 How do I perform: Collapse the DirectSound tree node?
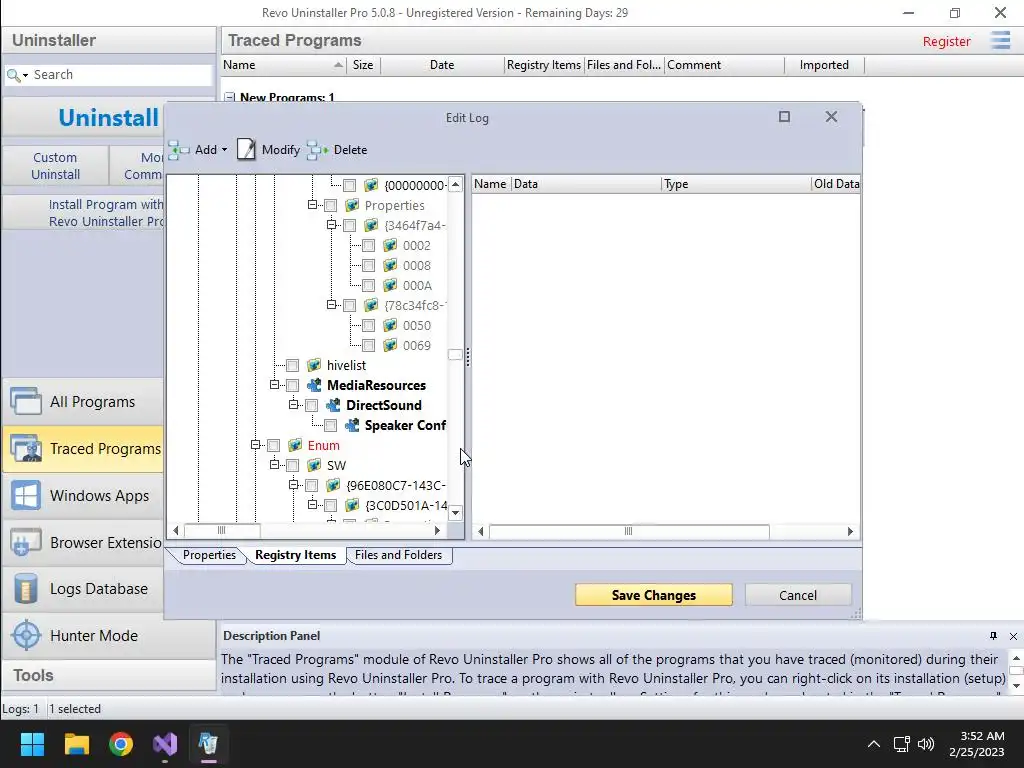pos(293,404)
